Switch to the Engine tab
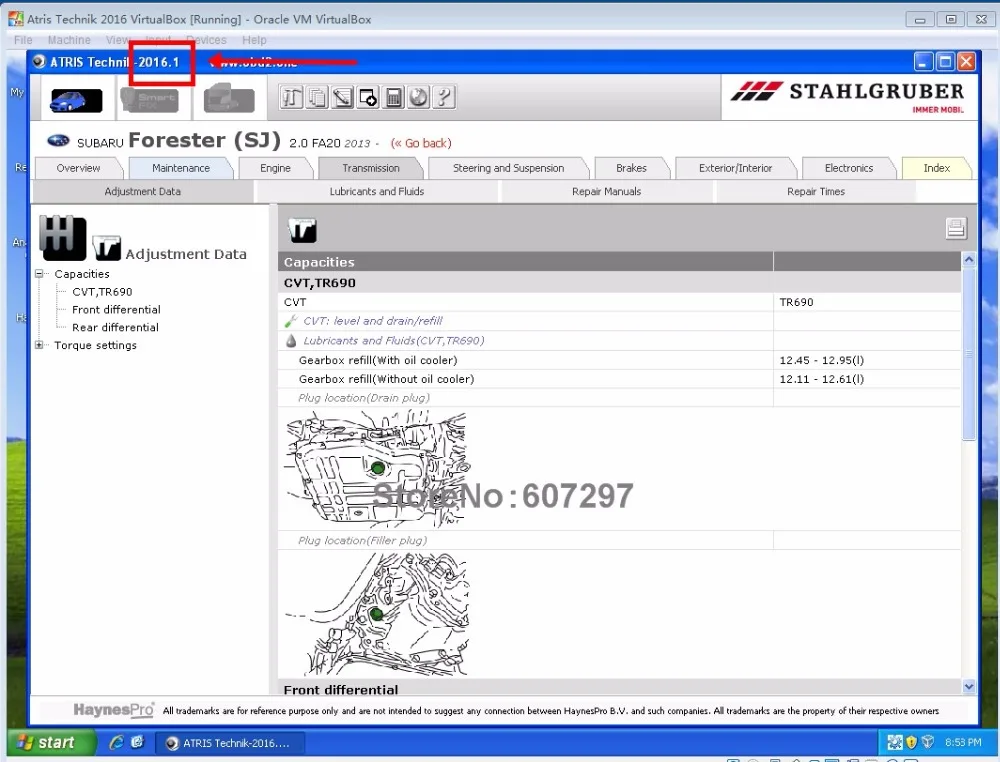 point(275,168)
